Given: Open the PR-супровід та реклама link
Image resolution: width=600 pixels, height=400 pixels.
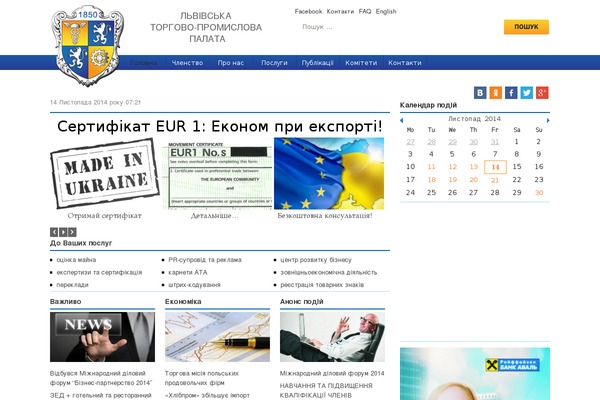Looking at the screenshot, I should click(x=205, y=260).
